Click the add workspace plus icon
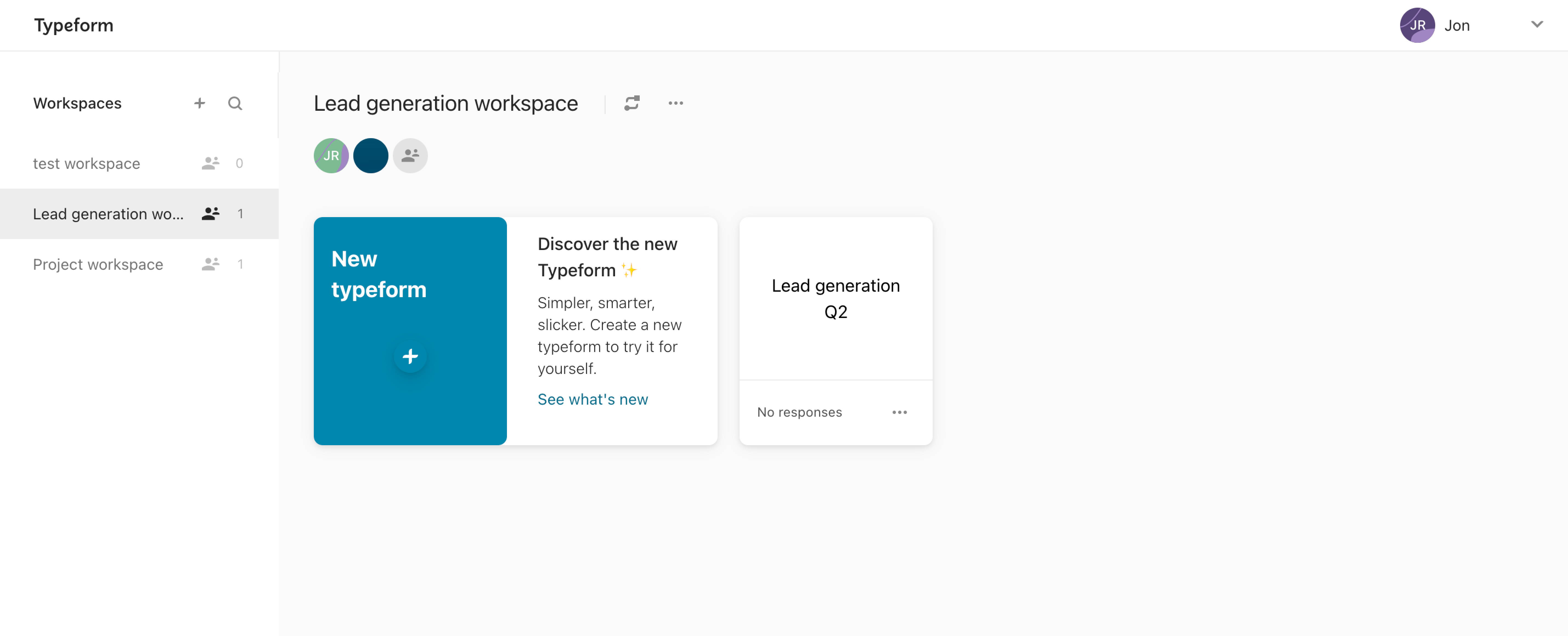This screenshot has width=1568, height=636. tap(200, 103)
